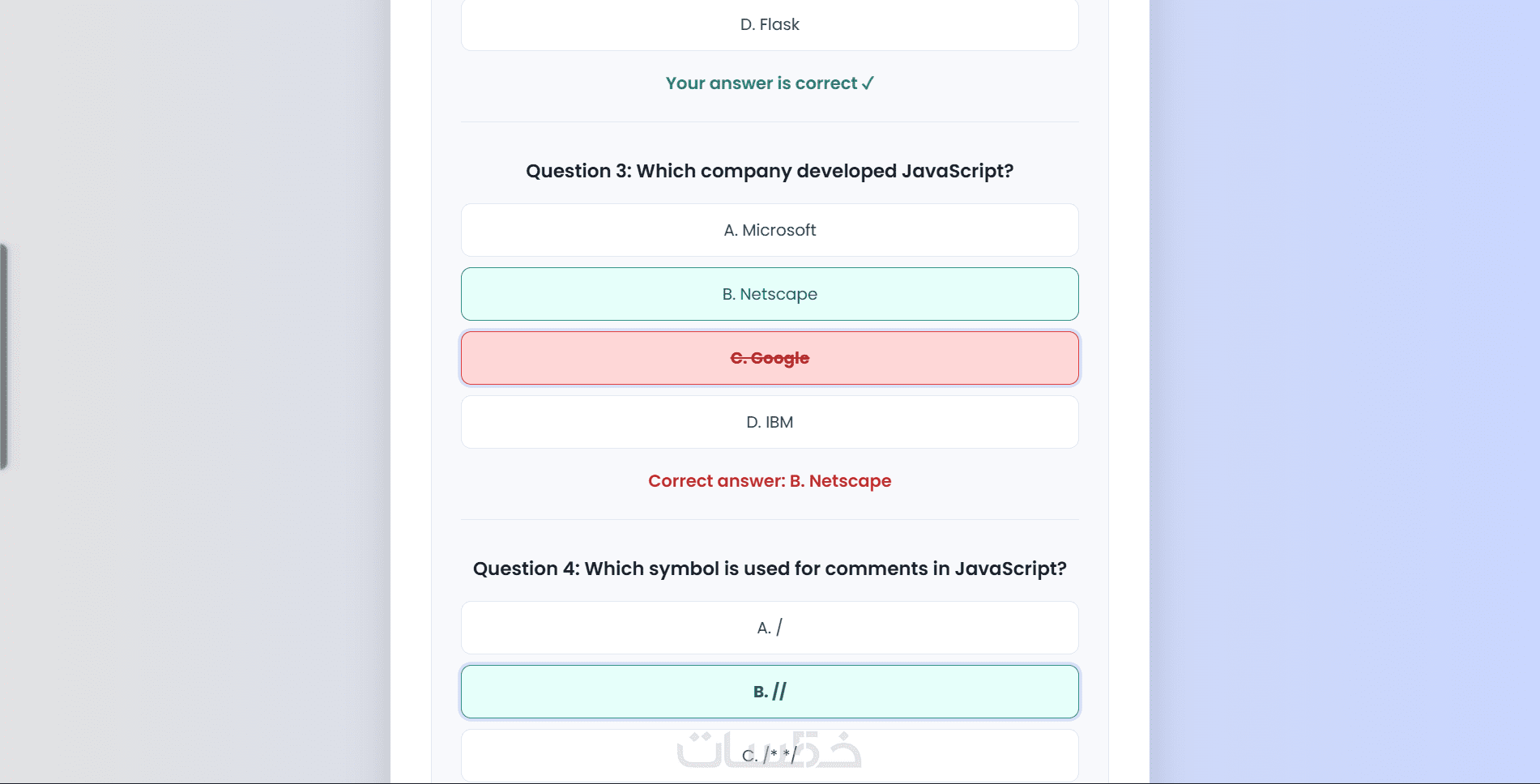Click the divider line above Question 3
Image resolution: width=1540 pixels, height=784 pixels.
(x=770, y=122)
